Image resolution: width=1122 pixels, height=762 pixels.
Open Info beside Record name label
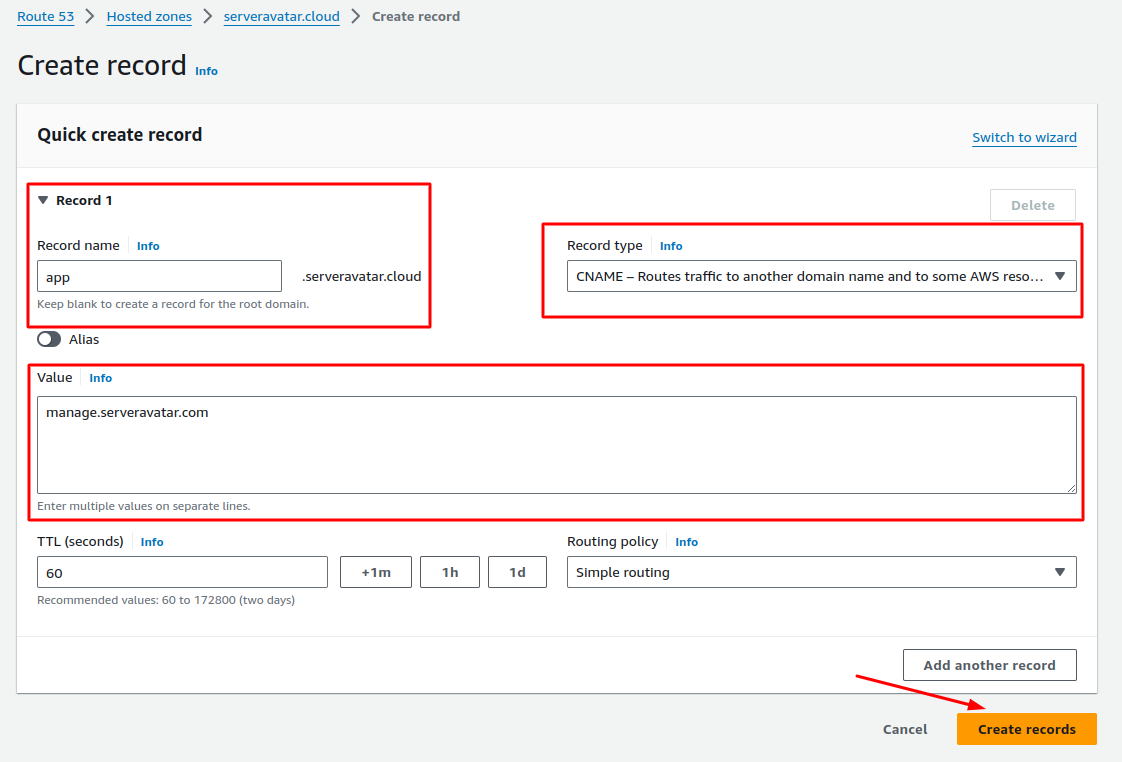click(x=148, y=246)
